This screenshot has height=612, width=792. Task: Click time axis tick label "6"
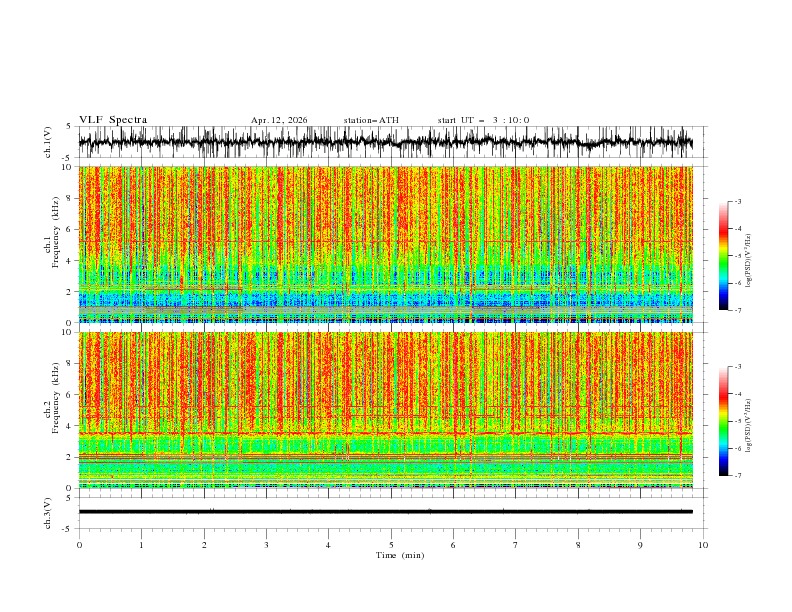point(453,545)
